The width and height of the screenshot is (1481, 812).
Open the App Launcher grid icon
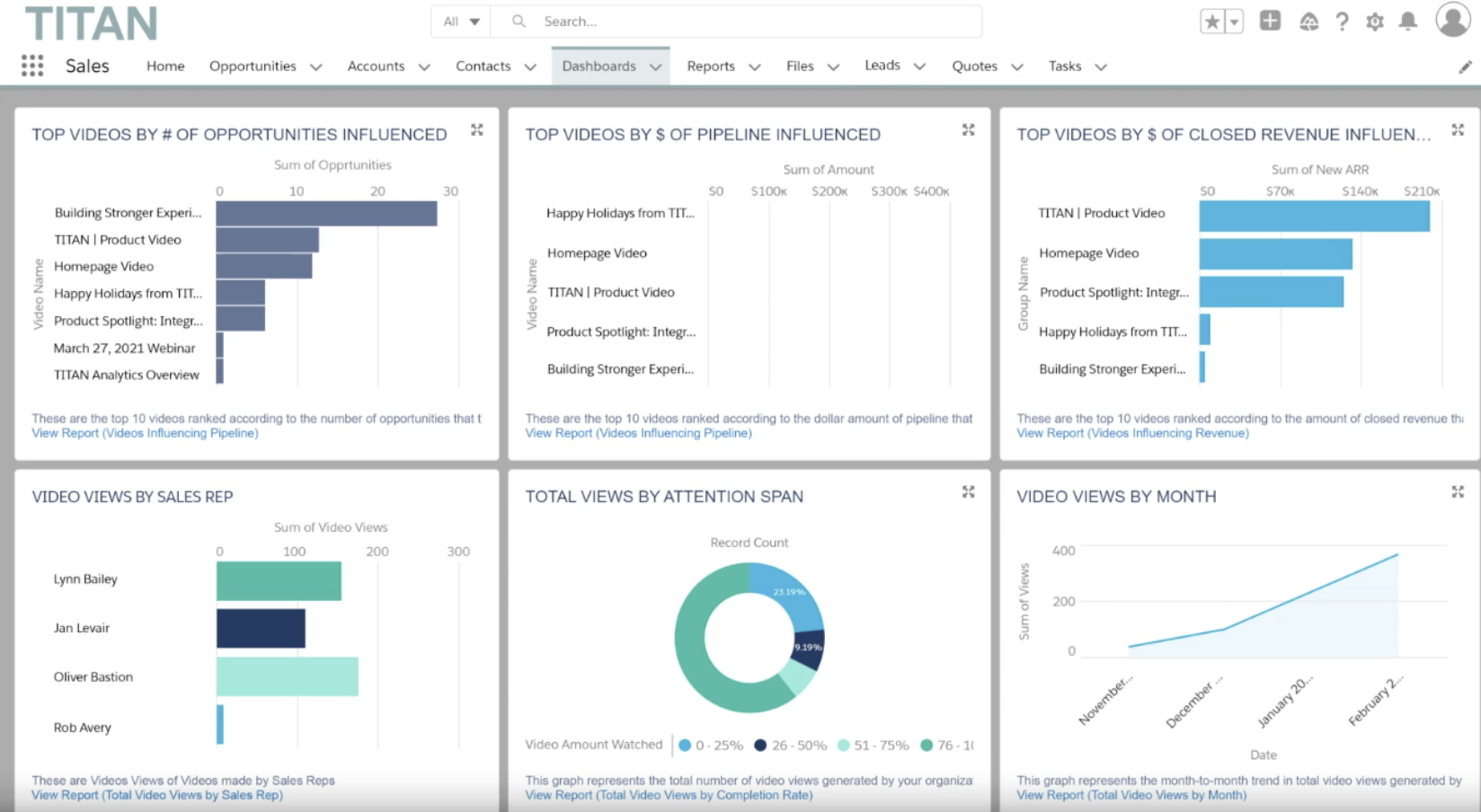tap(32, 66)
